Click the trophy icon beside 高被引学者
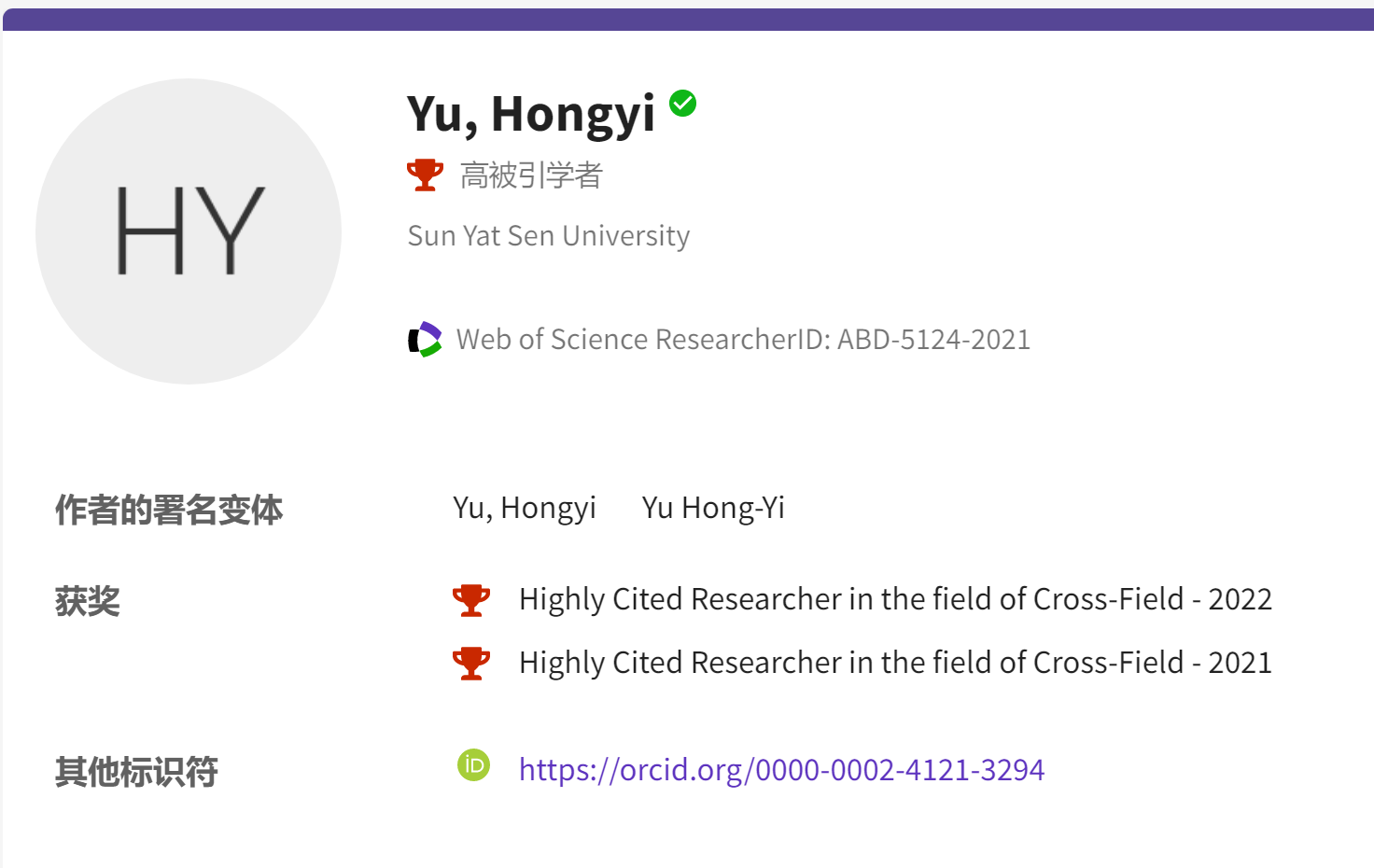 pos(425,175)
